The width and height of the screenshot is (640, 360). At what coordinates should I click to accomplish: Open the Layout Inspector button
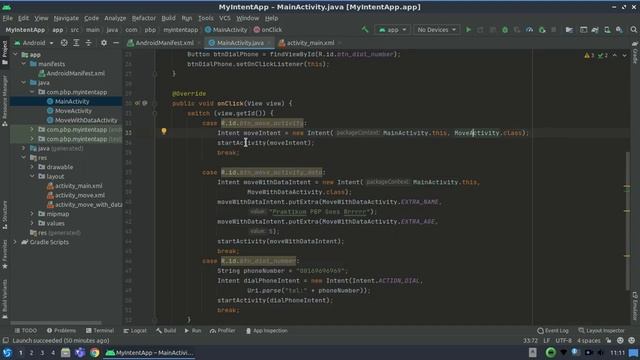coord(602,331)
